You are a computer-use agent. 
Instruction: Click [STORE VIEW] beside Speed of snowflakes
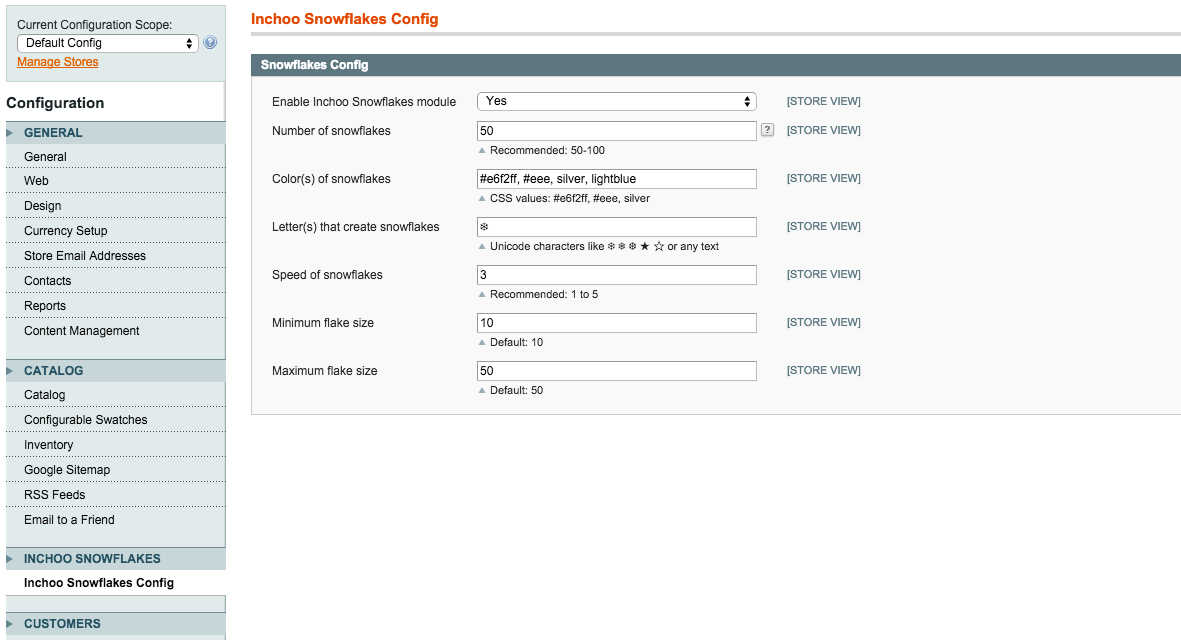click(823, 274)
